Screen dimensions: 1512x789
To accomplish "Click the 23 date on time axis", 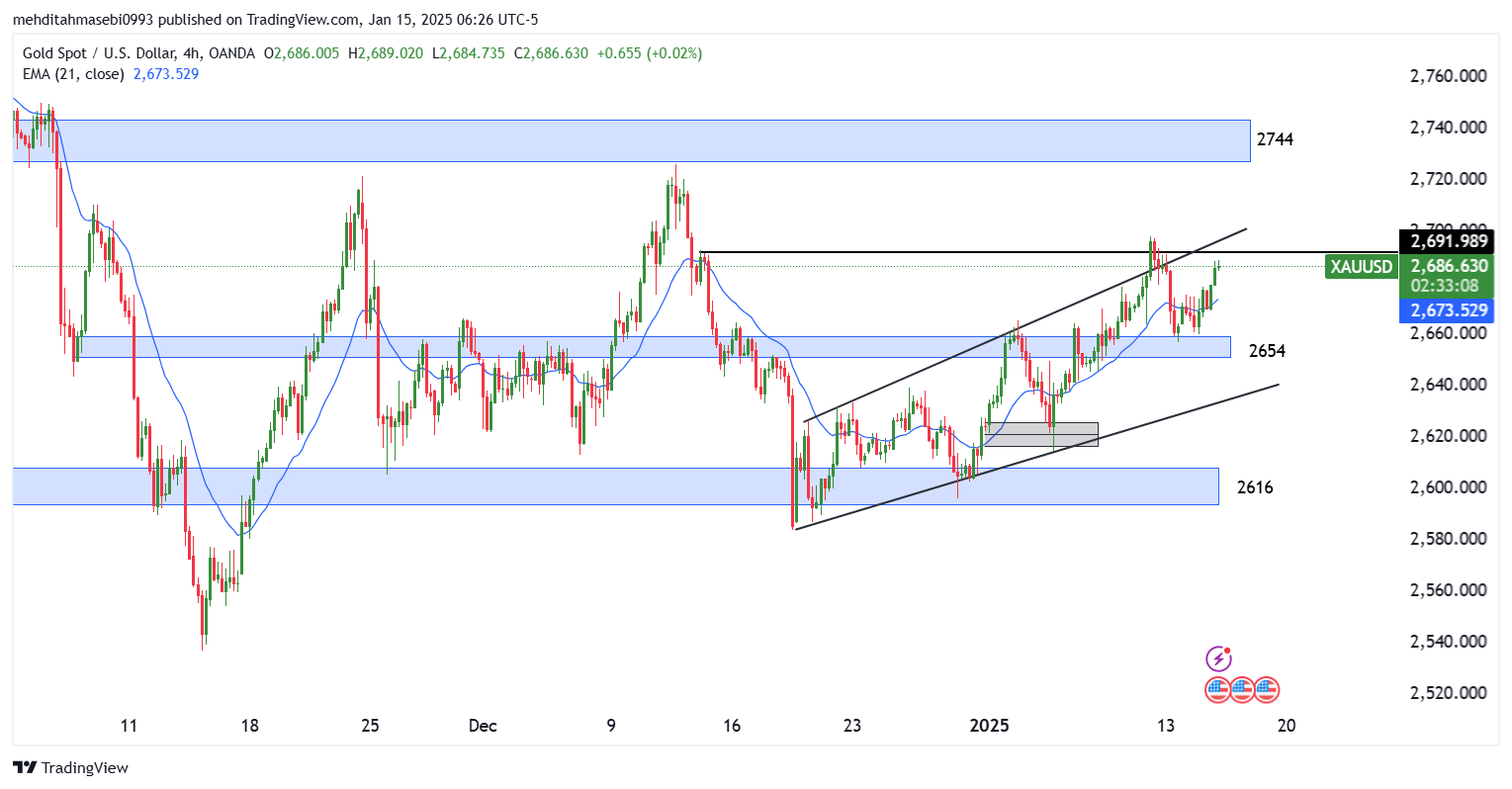I will coord(852,726).
